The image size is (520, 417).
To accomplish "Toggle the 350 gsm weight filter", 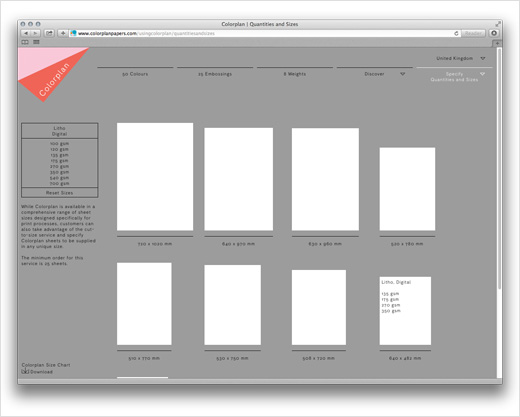I will point(59,172).
